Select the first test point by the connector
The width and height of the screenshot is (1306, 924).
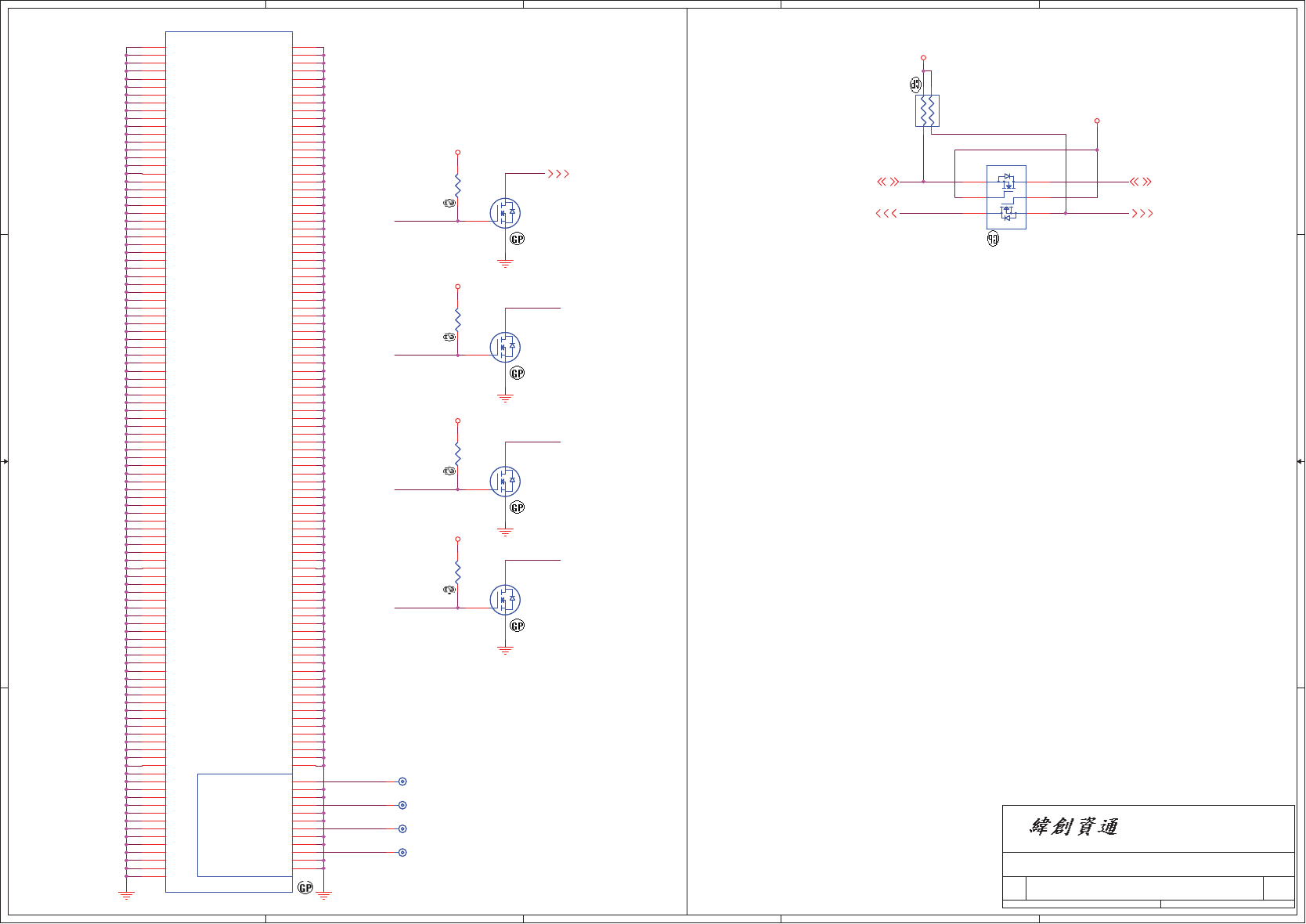(x=402, y=781)
